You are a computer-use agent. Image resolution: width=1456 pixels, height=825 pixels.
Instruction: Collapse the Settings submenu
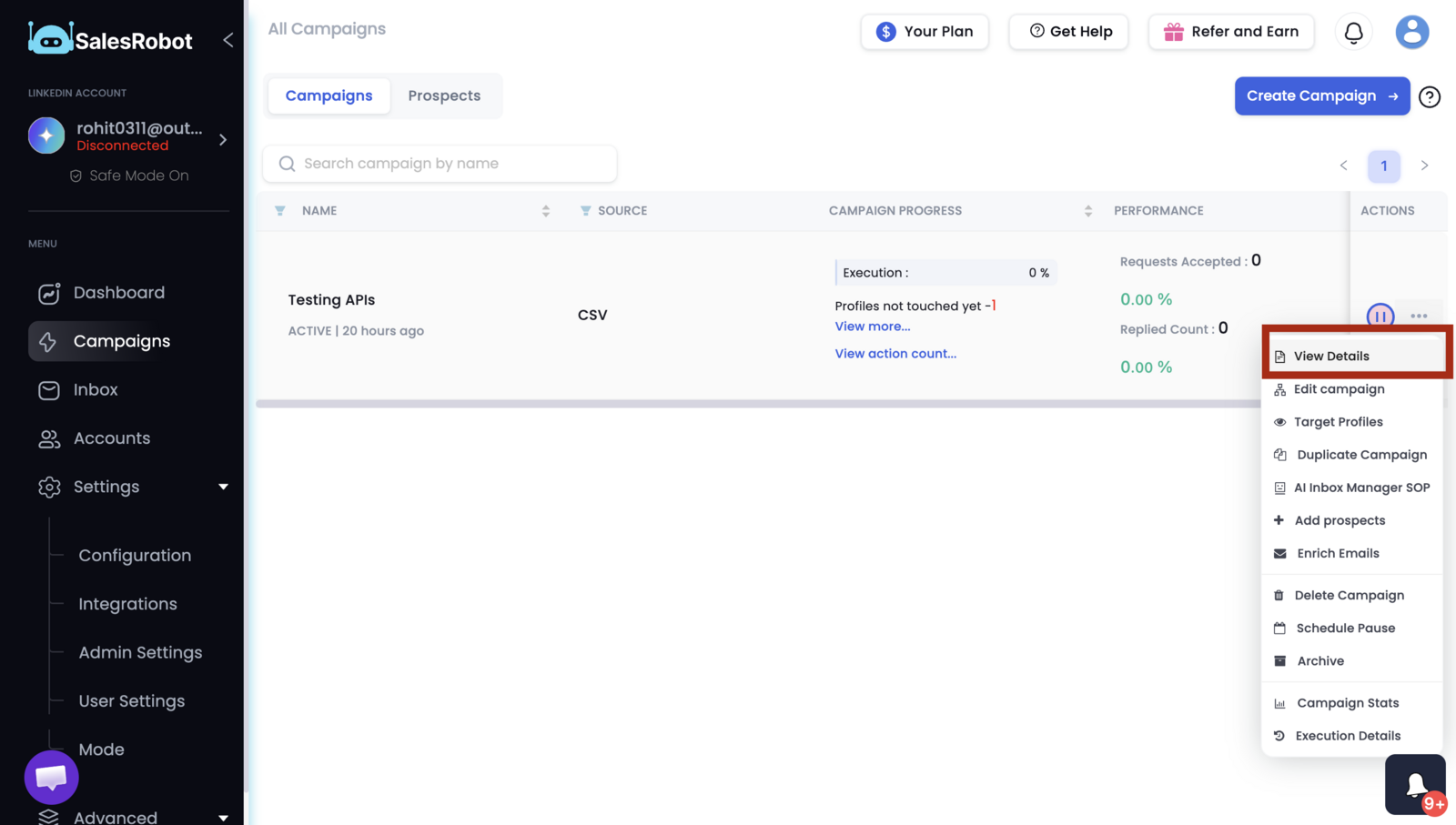(223, 487)
